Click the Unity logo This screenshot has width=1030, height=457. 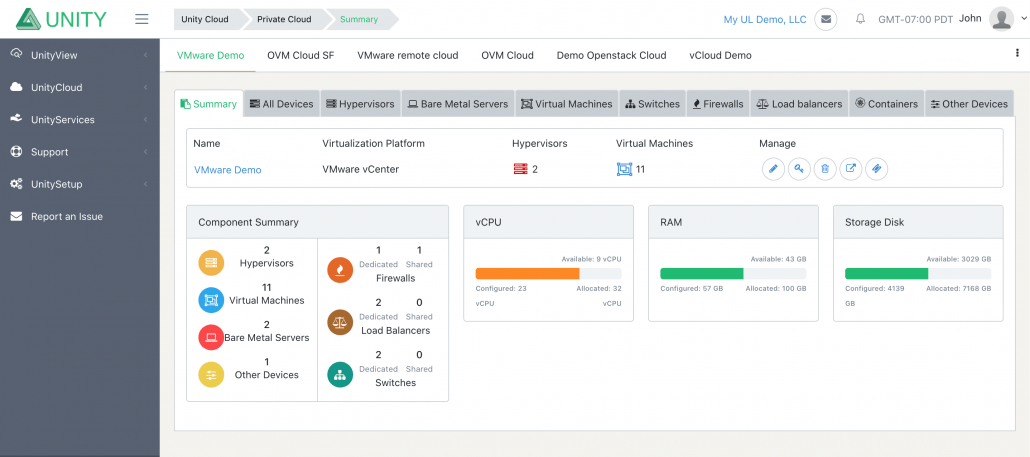click(x=62, y=19)
